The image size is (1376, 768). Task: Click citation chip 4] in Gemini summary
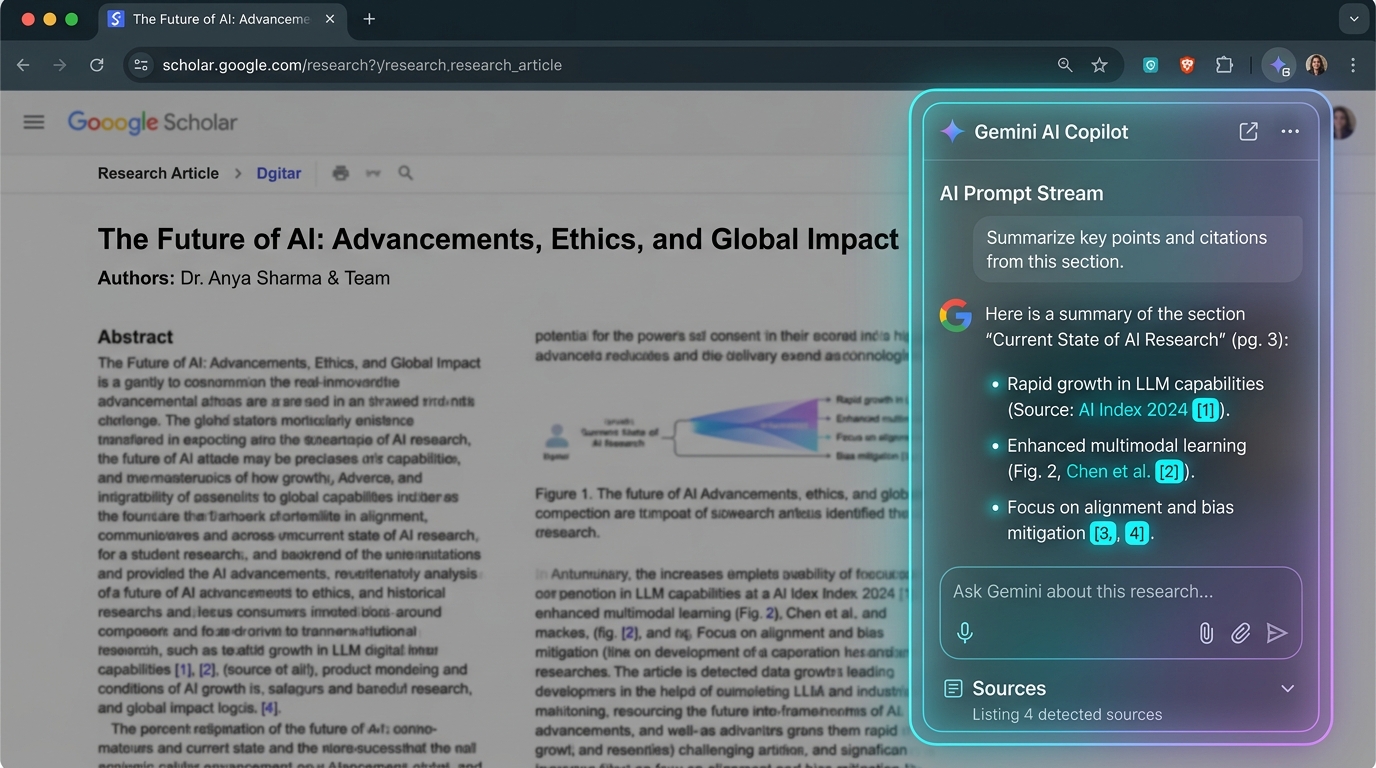1136,534
